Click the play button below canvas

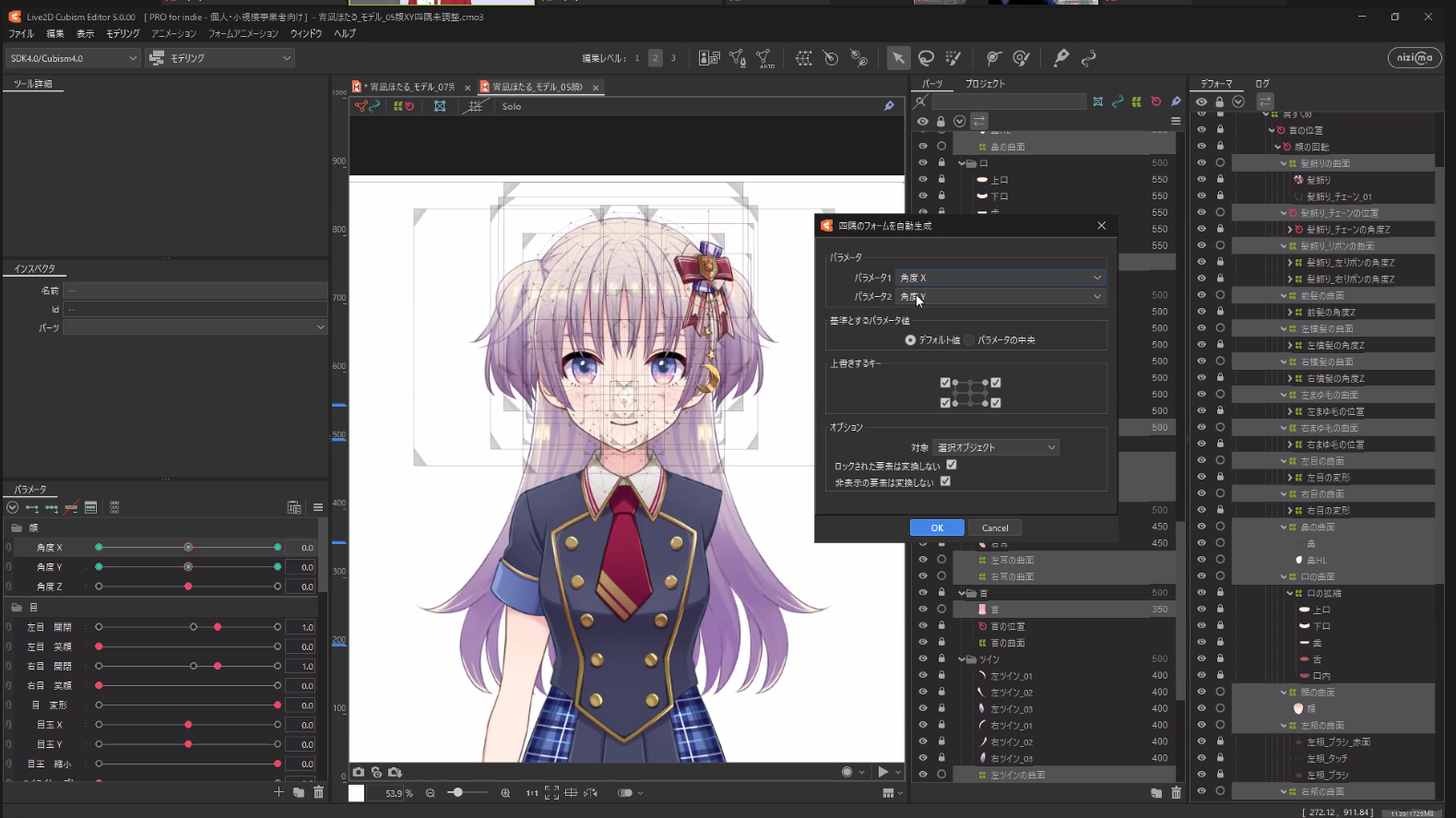[883, 772]
